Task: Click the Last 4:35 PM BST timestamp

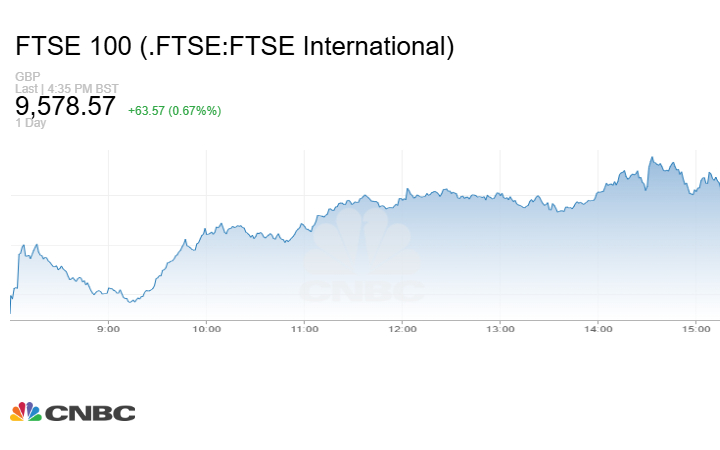Action: point(67,88)
